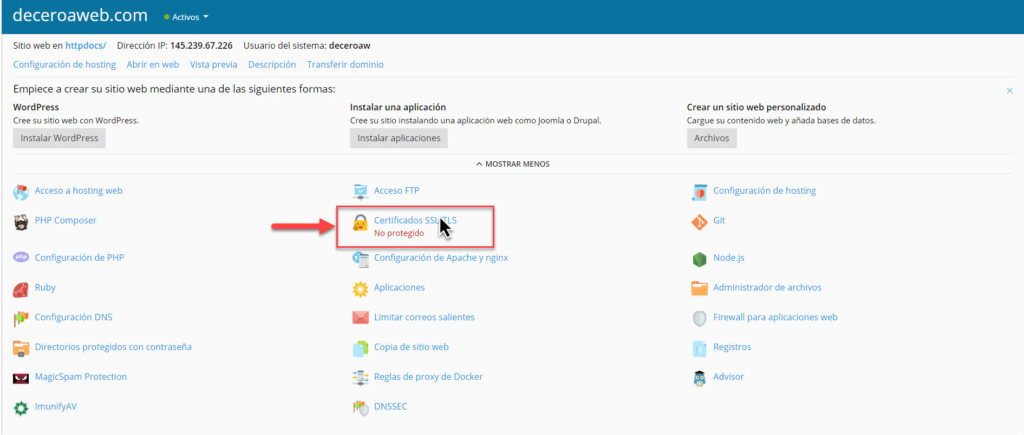
Task: Click the Reglas de proxy de Docker icon
Action: coord(360,378)
